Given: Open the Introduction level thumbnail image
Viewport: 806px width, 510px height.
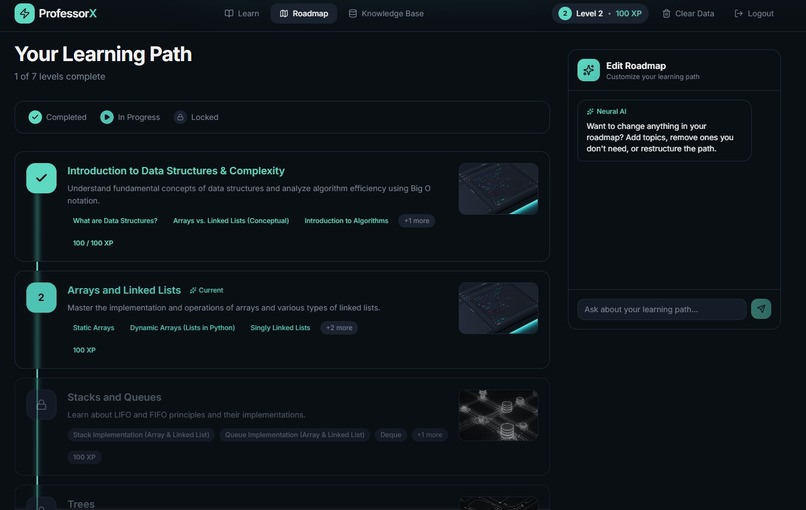Looking at the screenshot, I should [498, 189].
